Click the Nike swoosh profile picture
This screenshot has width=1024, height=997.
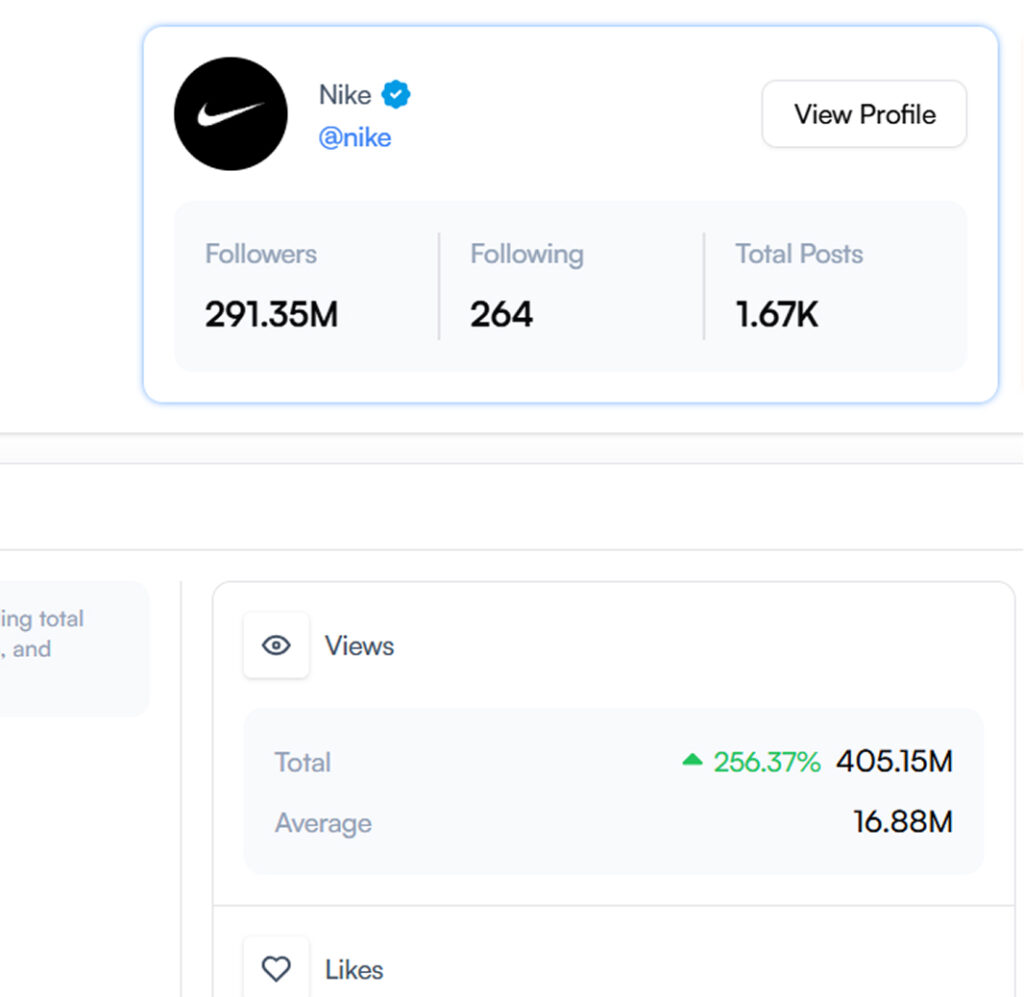[x=231, y=114]
